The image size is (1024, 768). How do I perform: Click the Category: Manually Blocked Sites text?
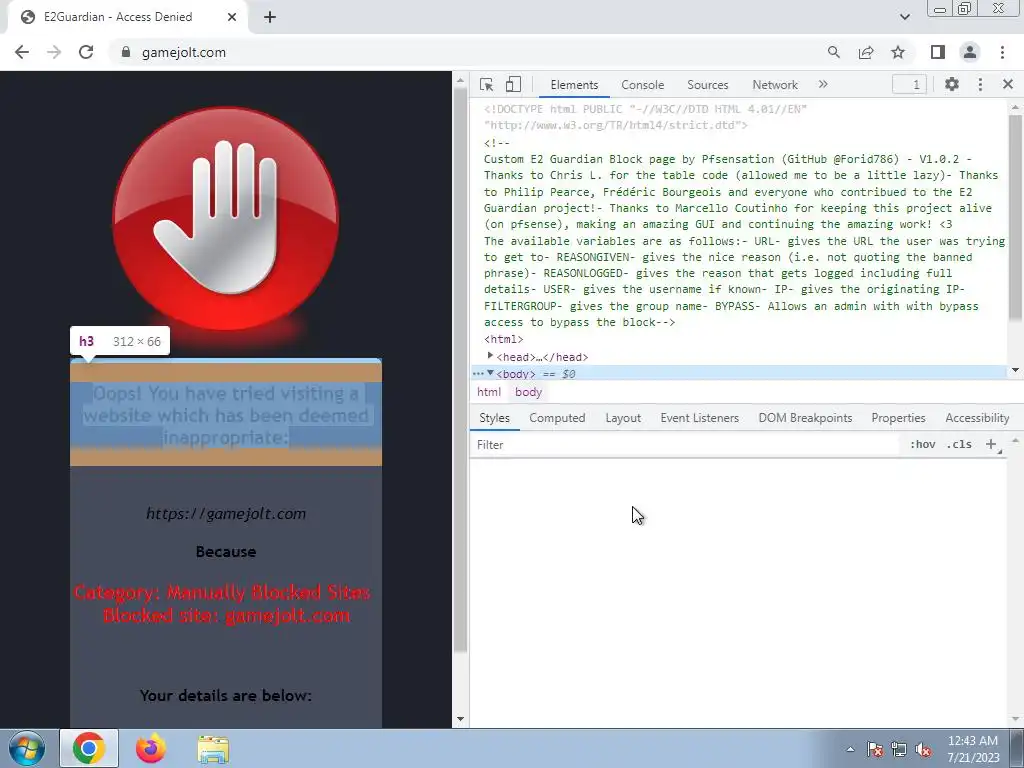pyautogui.click(x=222, y=592)
